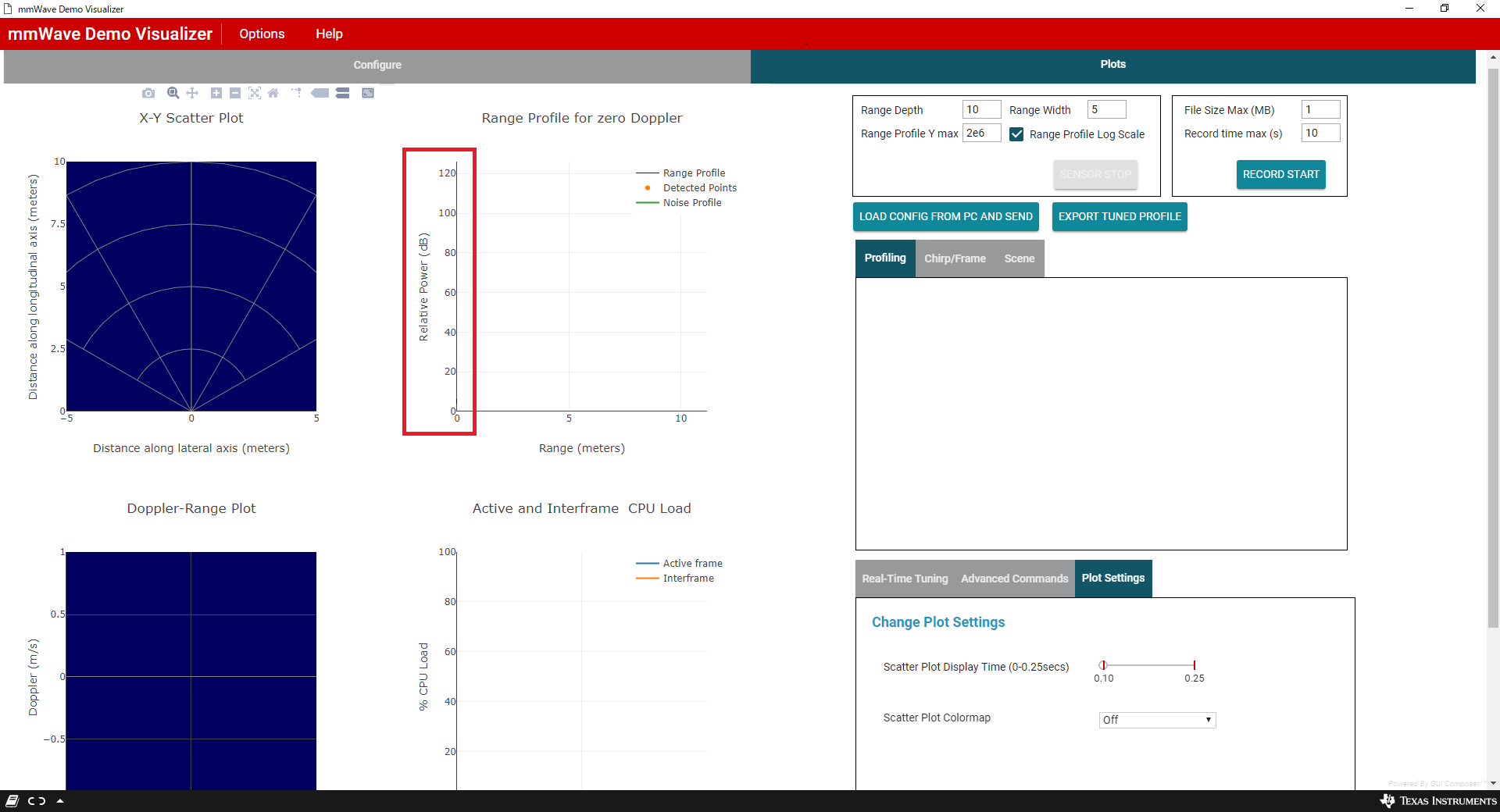
Task: Download plot as PNG camera icon
Action: pos(148,93)
